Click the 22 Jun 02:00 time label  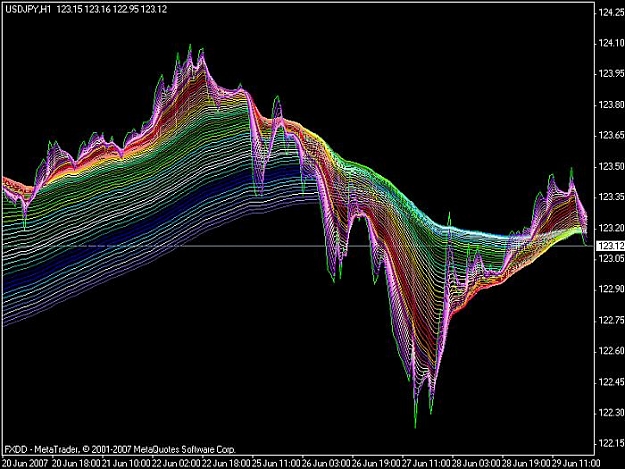click(x=176, y=463)
